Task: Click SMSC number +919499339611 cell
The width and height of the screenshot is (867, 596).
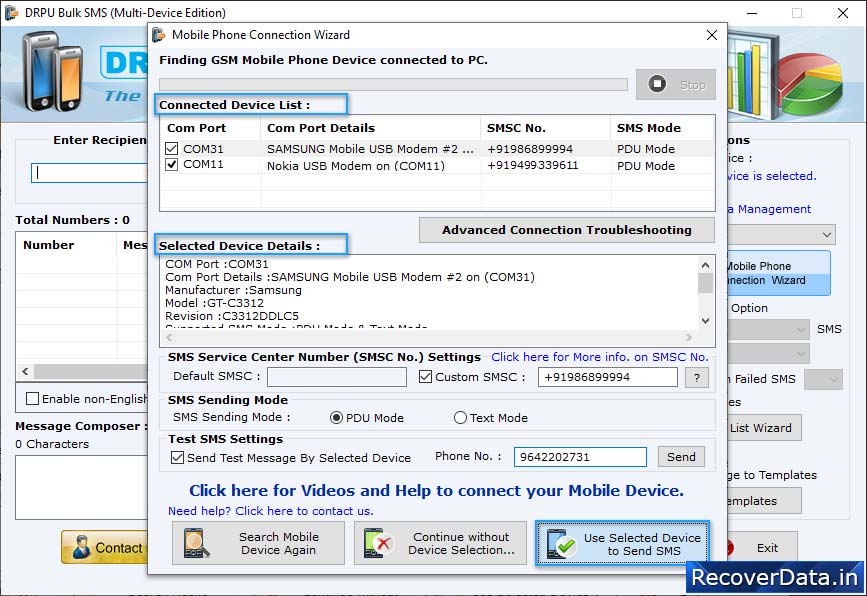Action: tap(532, 166)
